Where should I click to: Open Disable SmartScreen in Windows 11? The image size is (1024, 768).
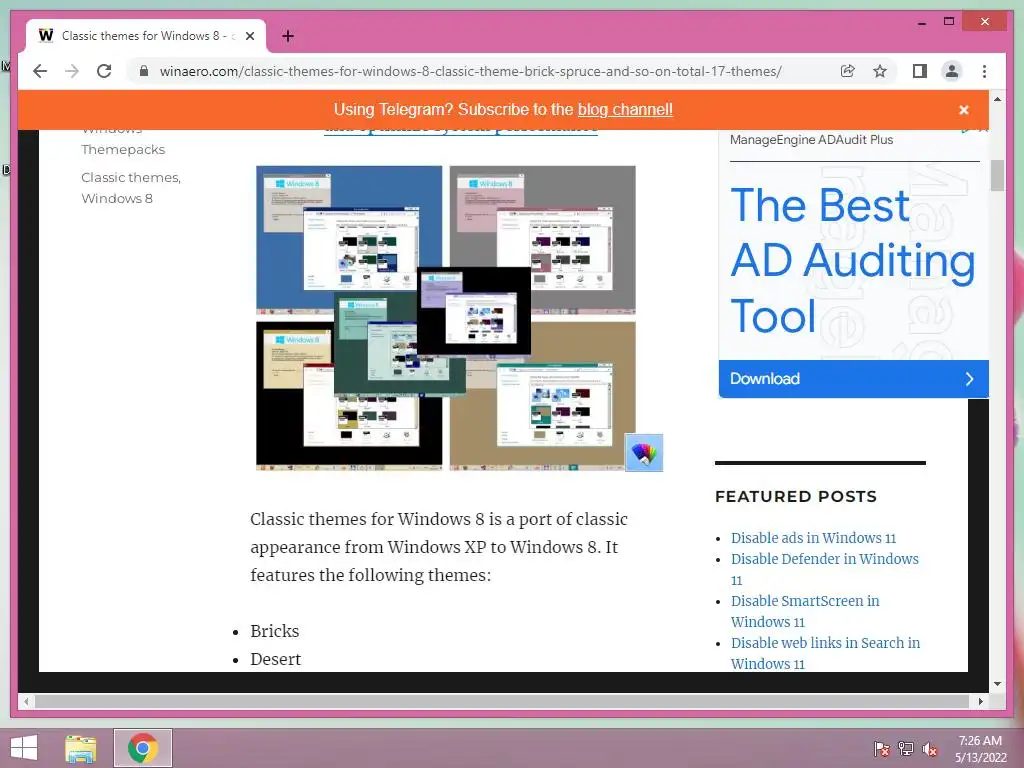pyautogui.click(x=805, y=611)
